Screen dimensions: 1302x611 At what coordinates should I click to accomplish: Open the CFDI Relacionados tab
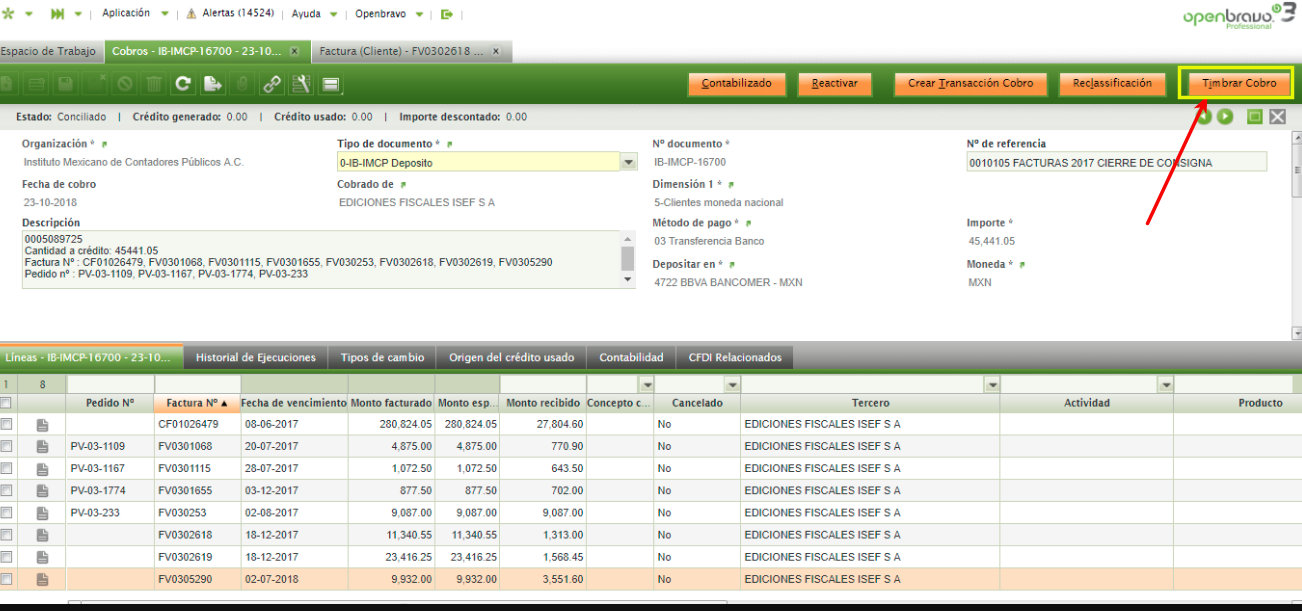735,357
